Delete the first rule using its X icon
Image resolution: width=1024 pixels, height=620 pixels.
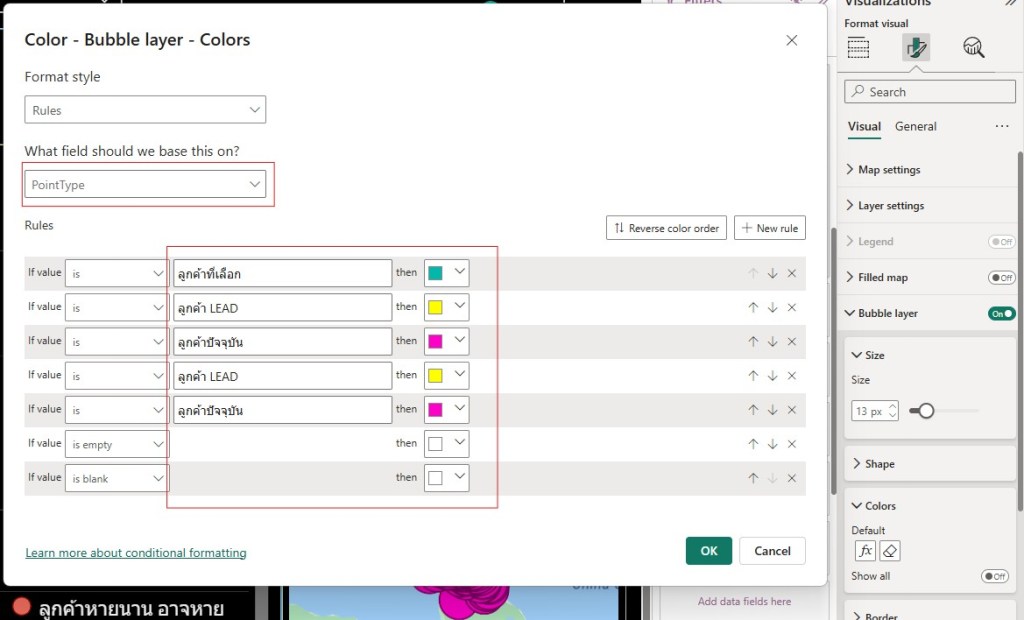point(792,274)
